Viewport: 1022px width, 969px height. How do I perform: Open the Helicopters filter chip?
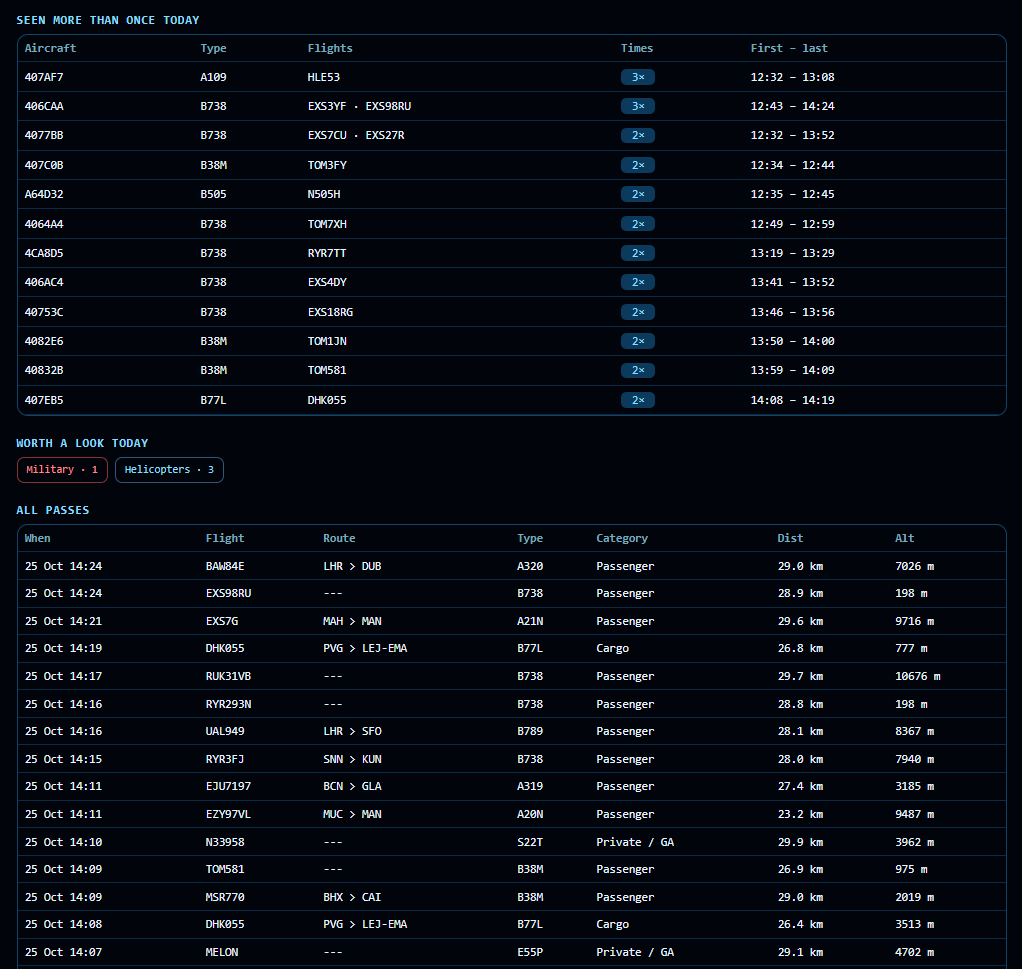[169, 470]
